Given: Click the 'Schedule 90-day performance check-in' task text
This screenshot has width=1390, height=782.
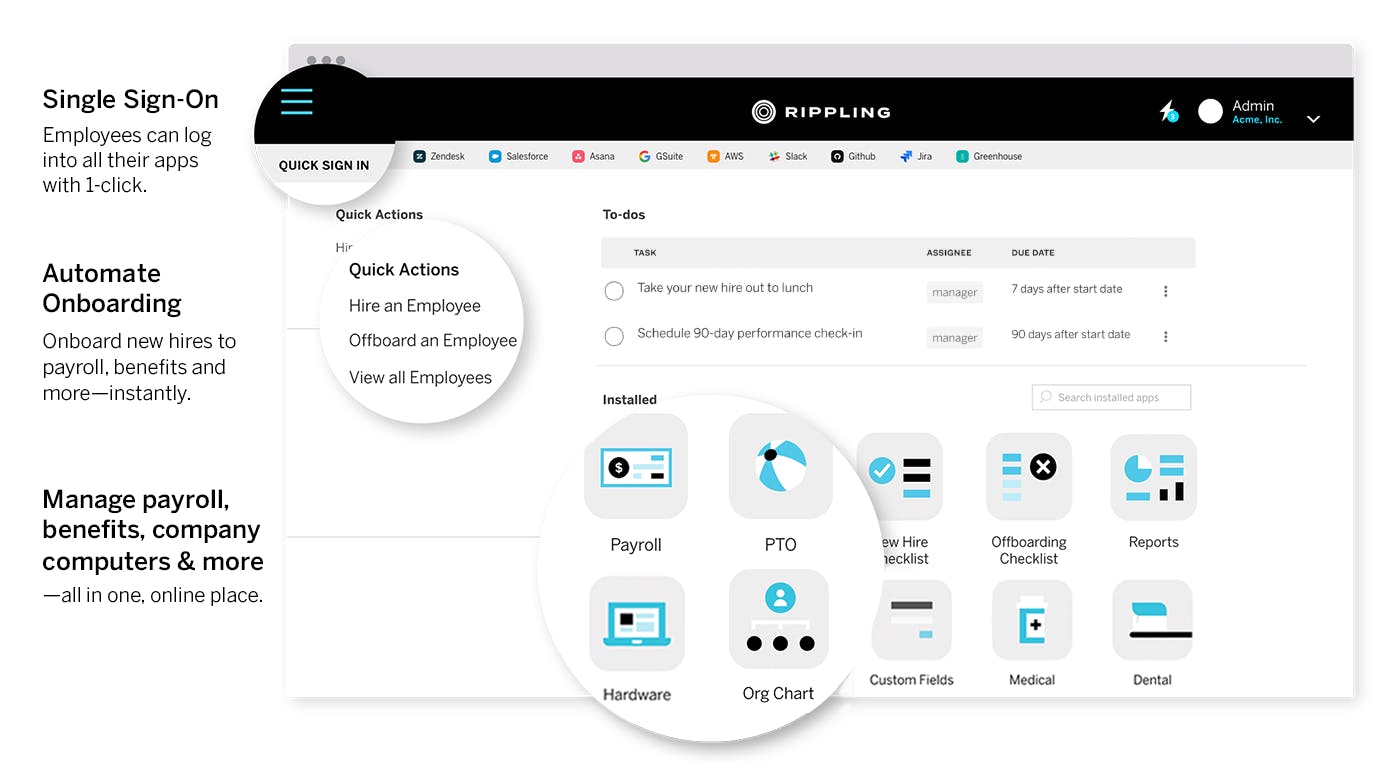Looking at the screenshot, I should (x=750, y=334).
